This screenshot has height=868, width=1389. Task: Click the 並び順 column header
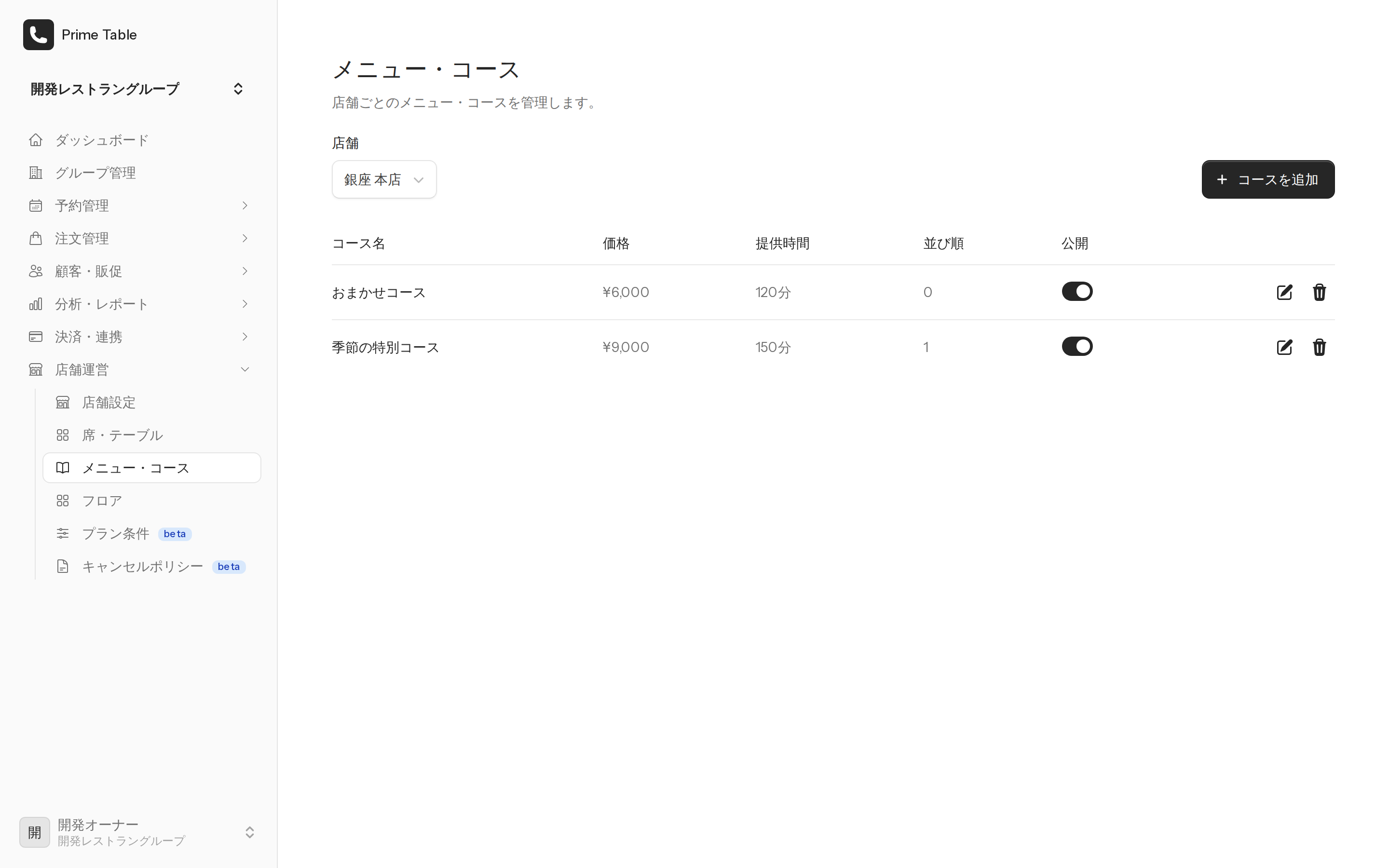(x=943, y=244)
